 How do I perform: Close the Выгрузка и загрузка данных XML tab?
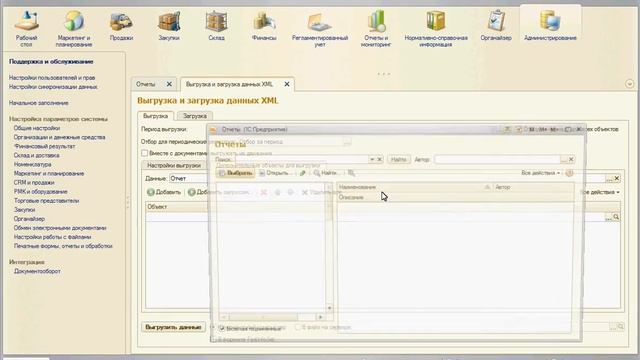click(287, 84)
